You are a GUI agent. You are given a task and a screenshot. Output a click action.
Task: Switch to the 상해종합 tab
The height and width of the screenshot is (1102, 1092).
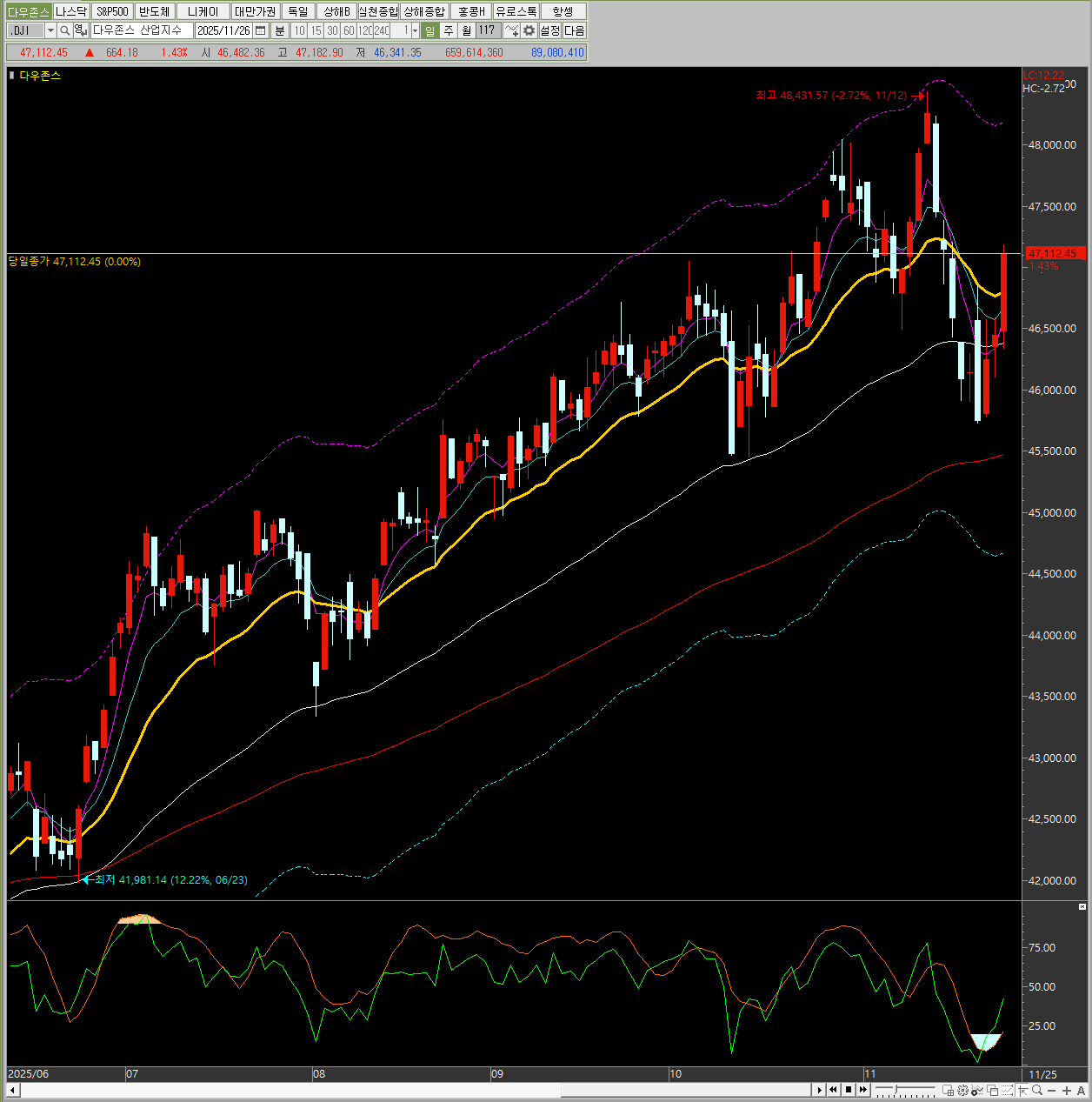pyautogui.click(x=424, y=11)
